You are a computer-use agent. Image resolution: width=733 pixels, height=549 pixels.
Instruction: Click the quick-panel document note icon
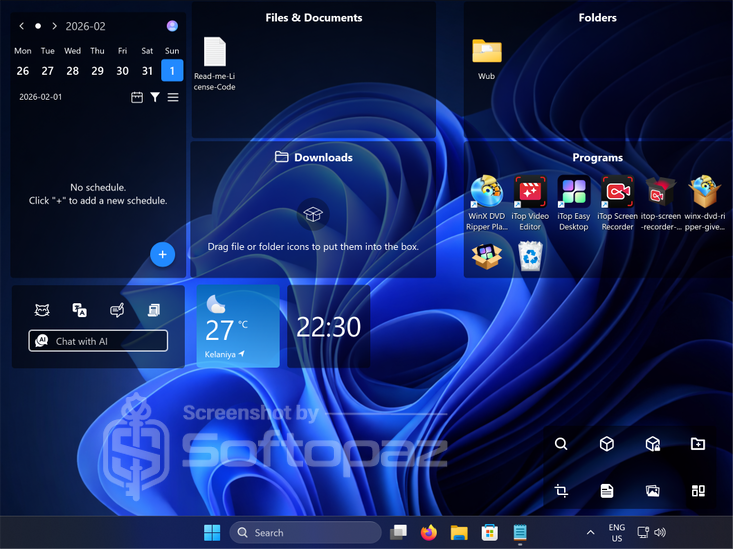607,491
